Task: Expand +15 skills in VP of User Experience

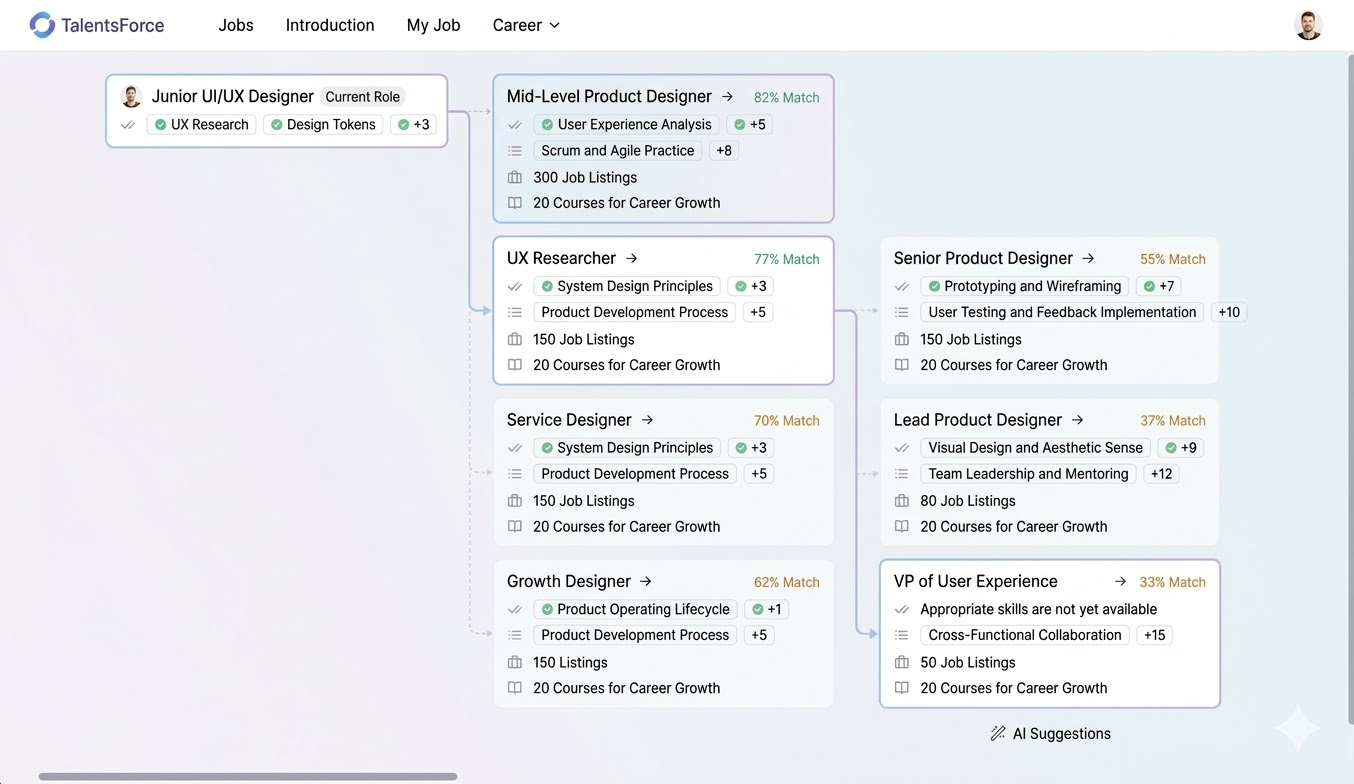Action: click(x=1154, y=635)
